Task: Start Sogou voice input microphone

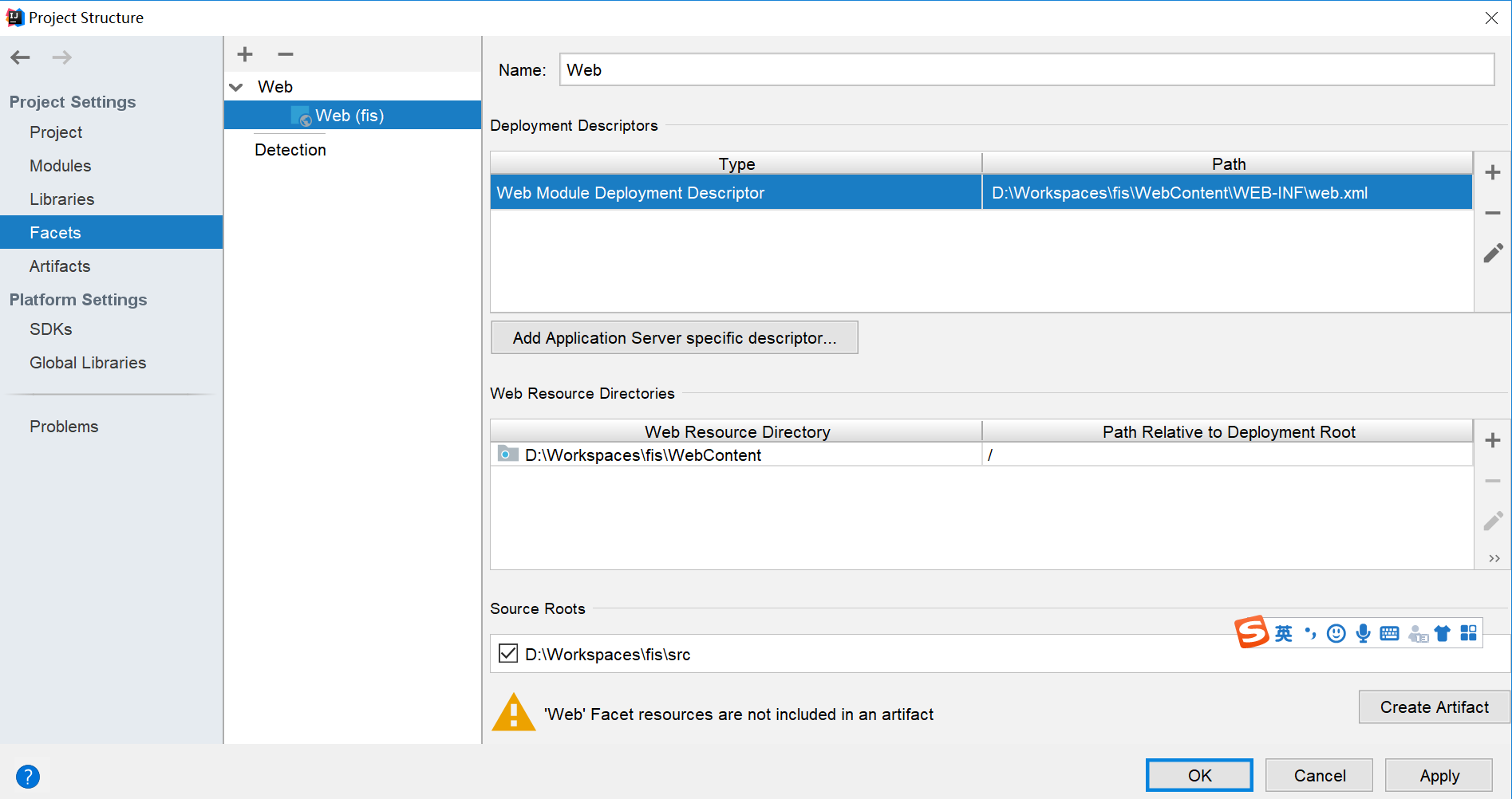Action: (x=1364, y=633)
